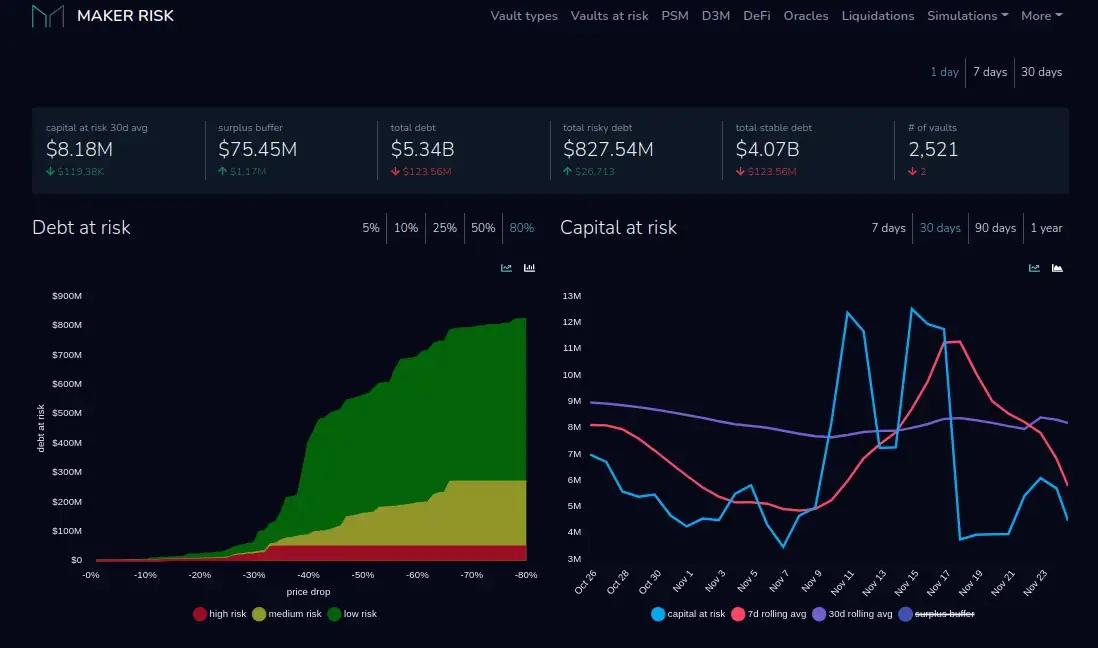Show the surplus buffer series
The image size is (1098, 648).
tap(937, 614)
